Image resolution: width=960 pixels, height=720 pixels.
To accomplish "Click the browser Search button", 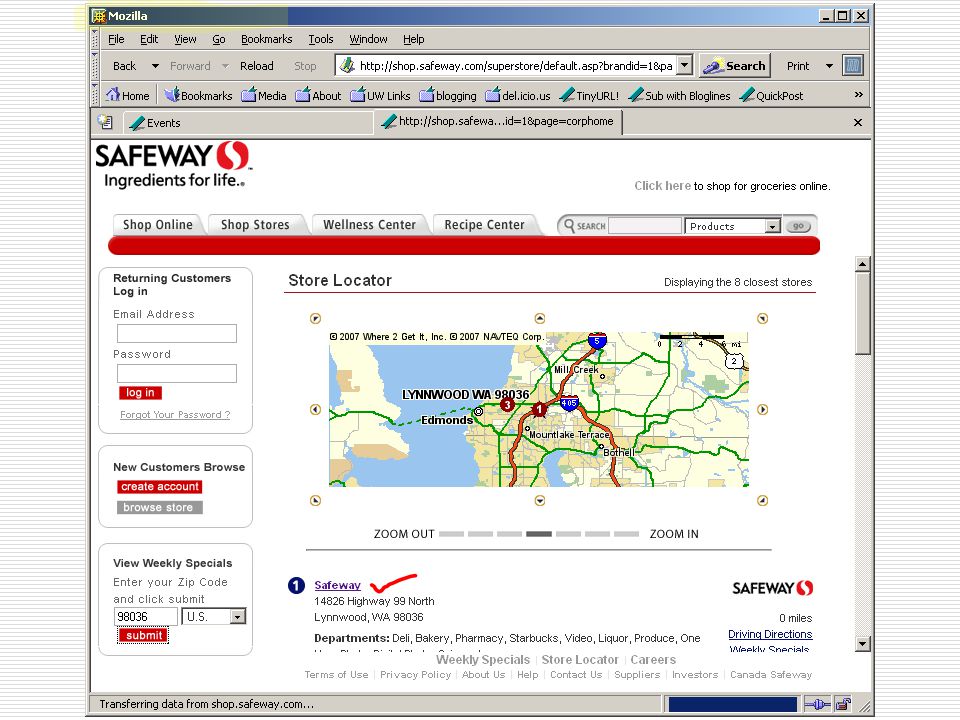I will point(734,66).
